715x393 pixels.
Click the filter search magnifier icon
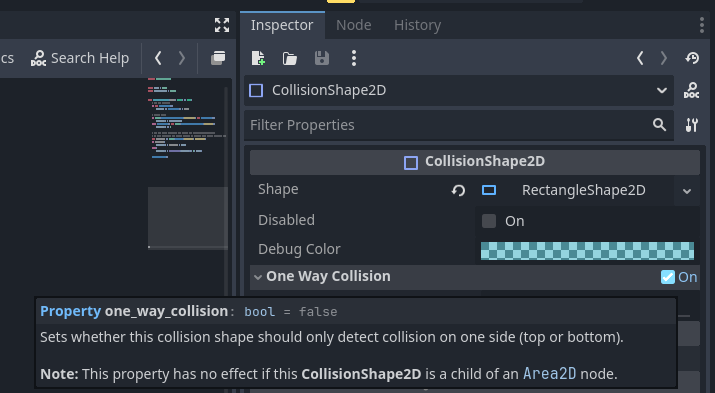coord(659,125)
